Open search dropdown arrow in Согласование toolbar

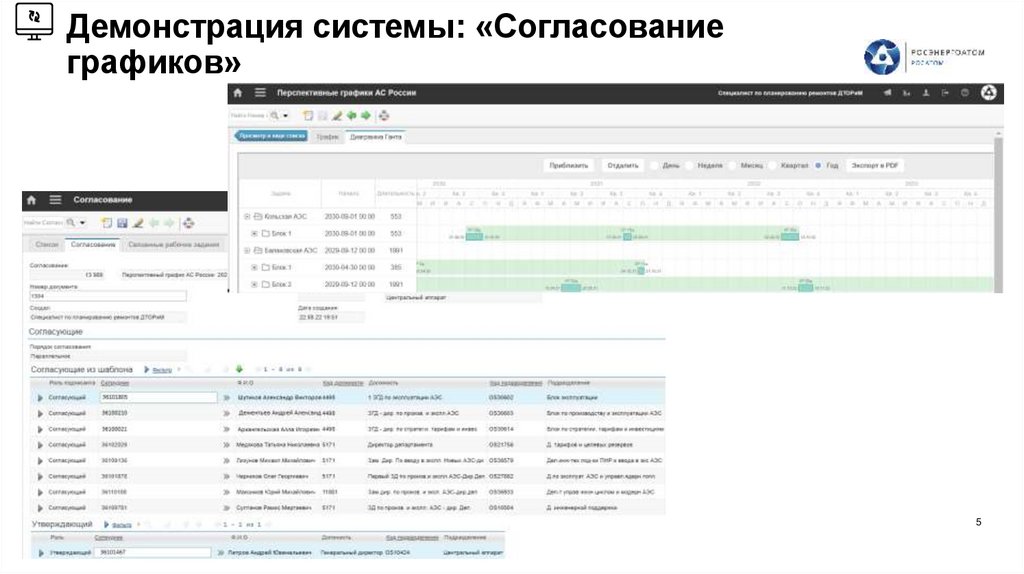[x=82, y=223]
